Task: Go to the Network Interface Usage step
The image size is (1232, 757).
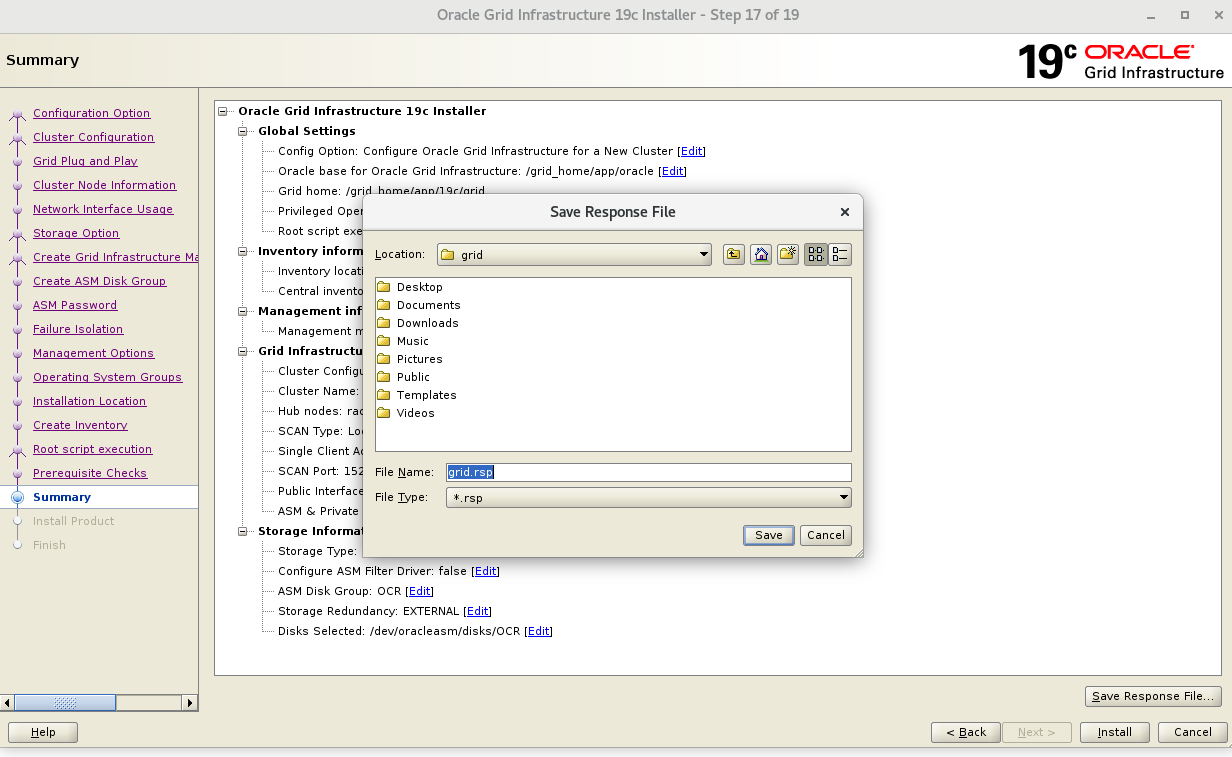Action: pyautogui.click(x=103, y=209)
